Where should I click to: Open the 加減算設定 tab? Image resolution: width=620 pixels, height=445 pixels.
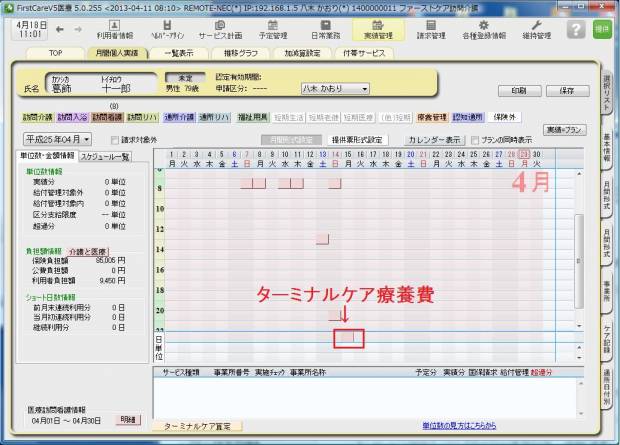(x=300, y=52)
